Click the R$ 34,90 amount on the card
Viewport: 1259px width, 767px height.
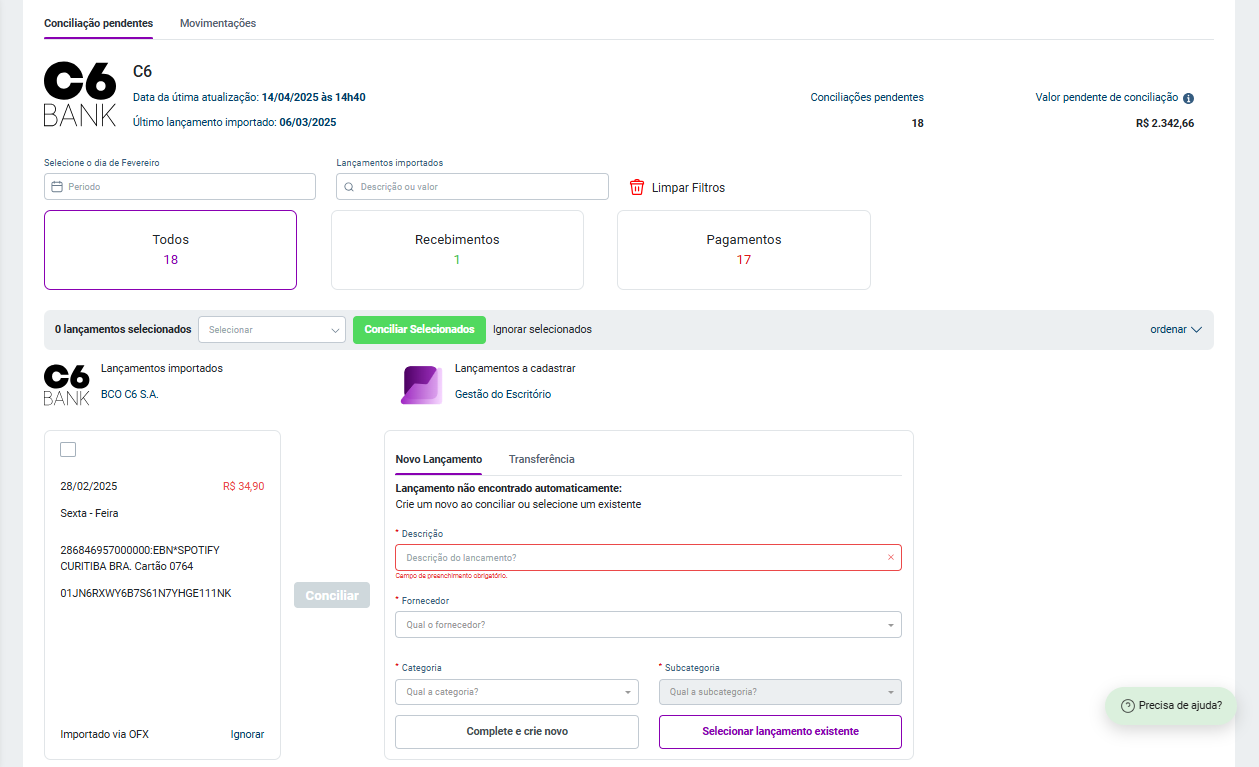coord(244,487)
